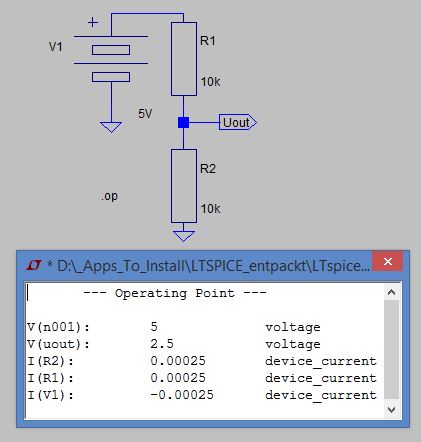Click the 5V value of source V1
The height and width of the screenshot is (442, 421).
pos(145,114)
